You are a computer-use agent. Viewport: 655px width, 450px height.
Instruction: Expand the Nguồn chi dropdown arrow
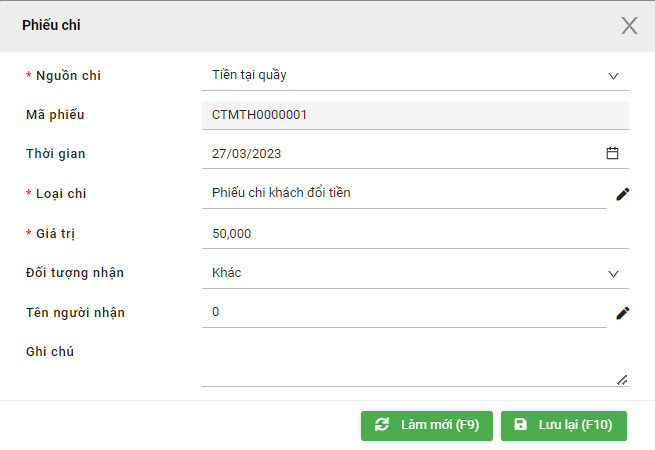click(x=613, y=76)
